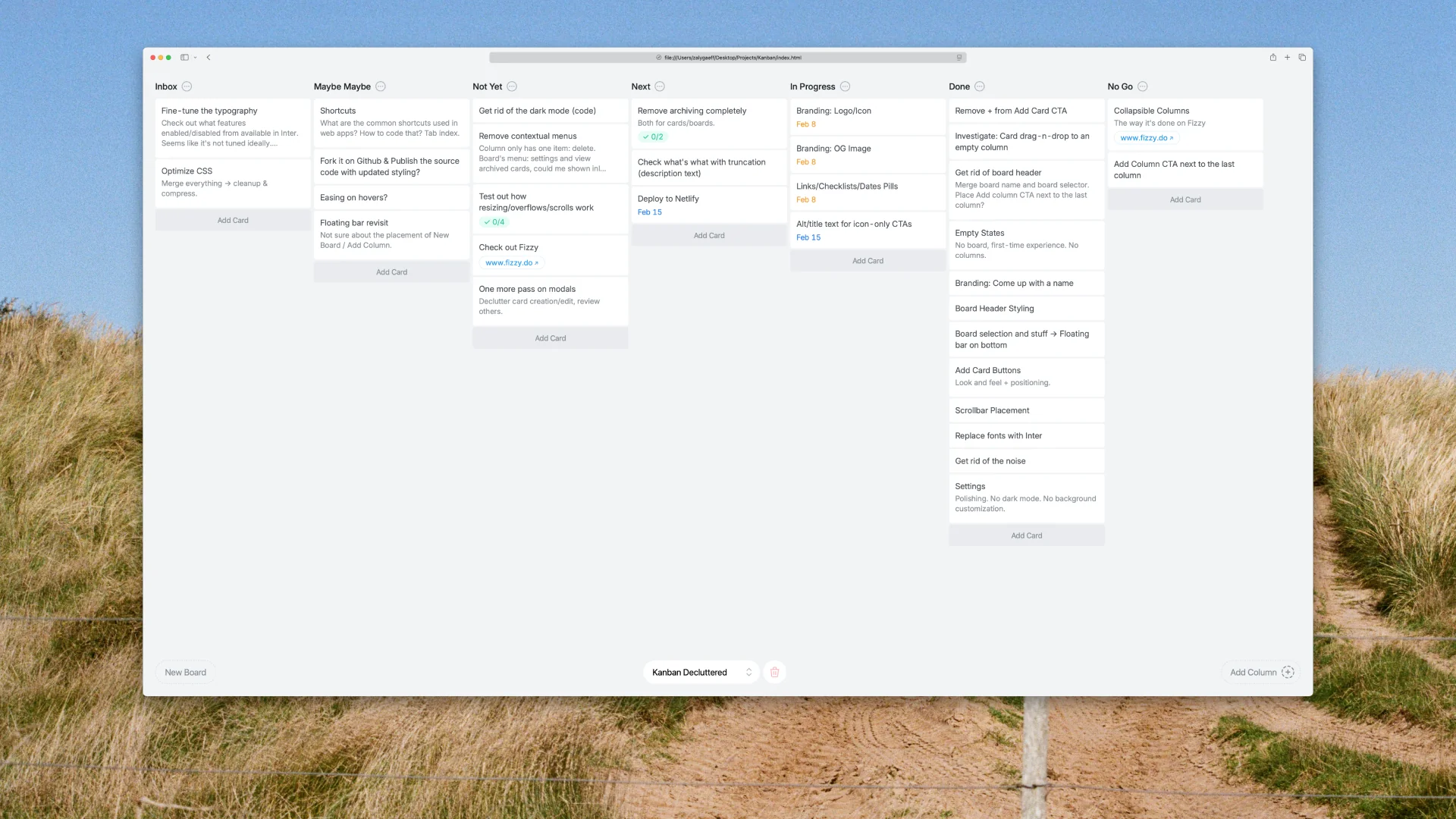Open the 'Scrollbar Placement' card
Image resolution: width=1456 pixels, height=819 pixels.
pyautogui.click(x=1027, y=410)
